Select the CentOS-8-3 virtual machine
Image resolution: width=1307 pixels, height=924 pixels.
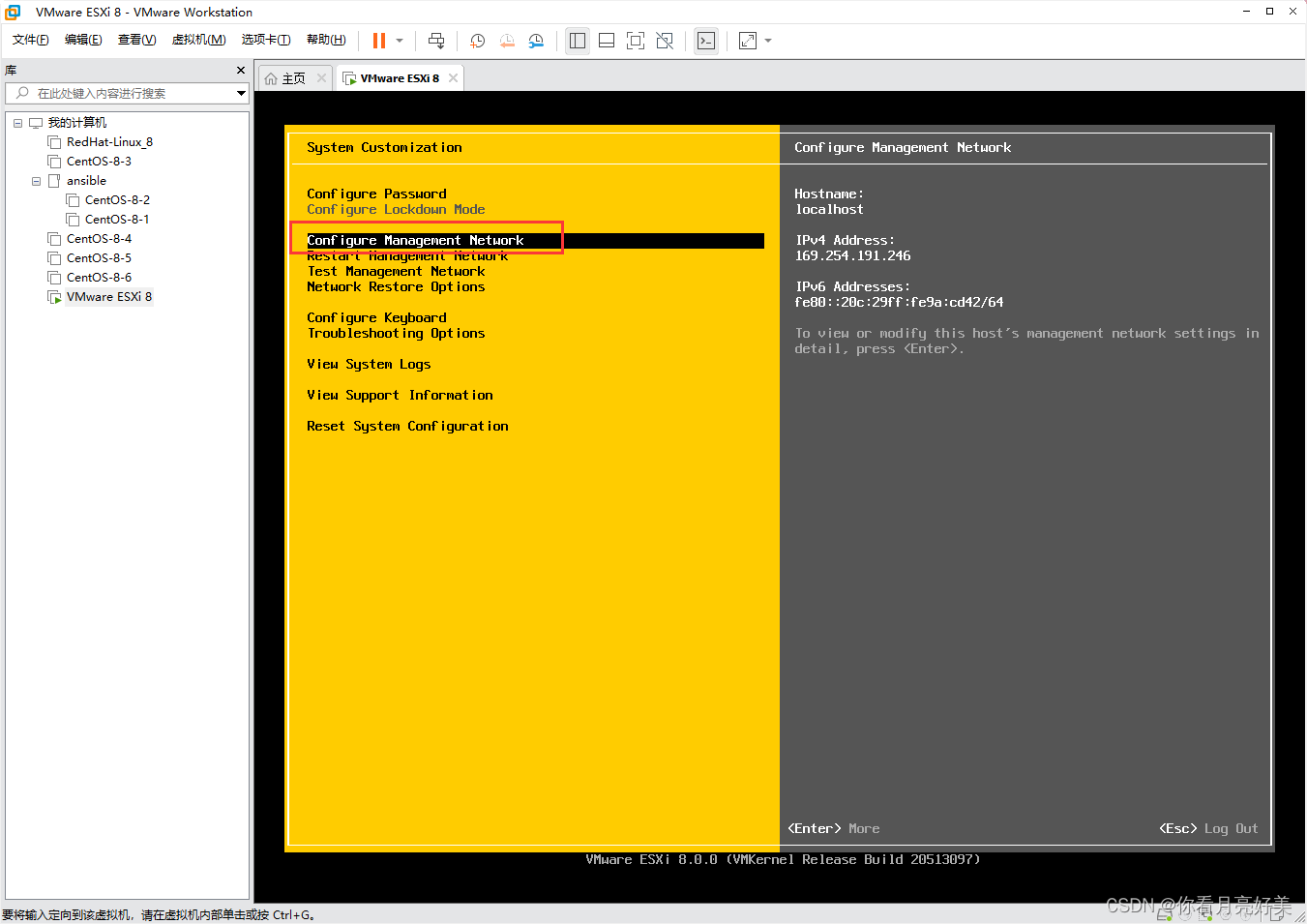click(x=99, y=162)
